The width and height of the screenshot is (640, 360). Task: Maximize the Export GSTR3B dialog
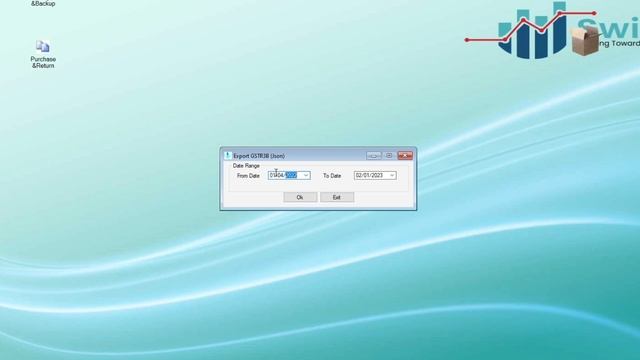(x=389, y=156)
